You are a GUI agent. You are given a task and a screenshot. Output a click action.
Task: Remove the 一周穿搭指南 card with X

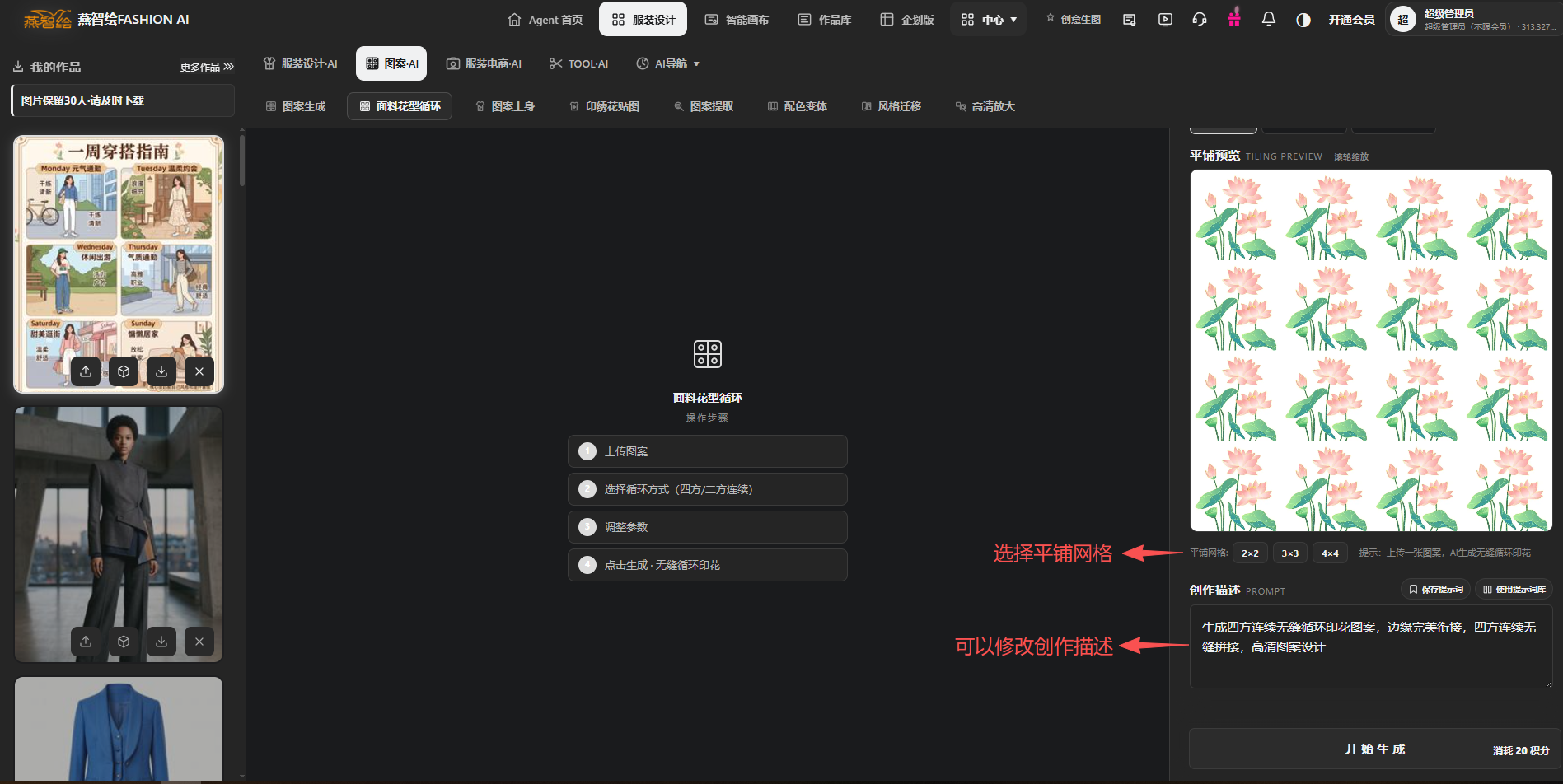coord(199,371)
